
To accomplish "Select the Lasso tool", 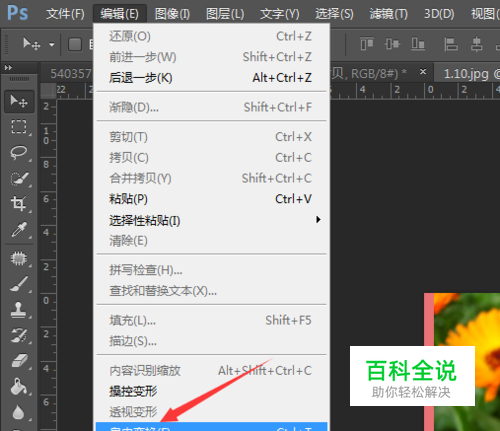I will click(x=19, y=153).
